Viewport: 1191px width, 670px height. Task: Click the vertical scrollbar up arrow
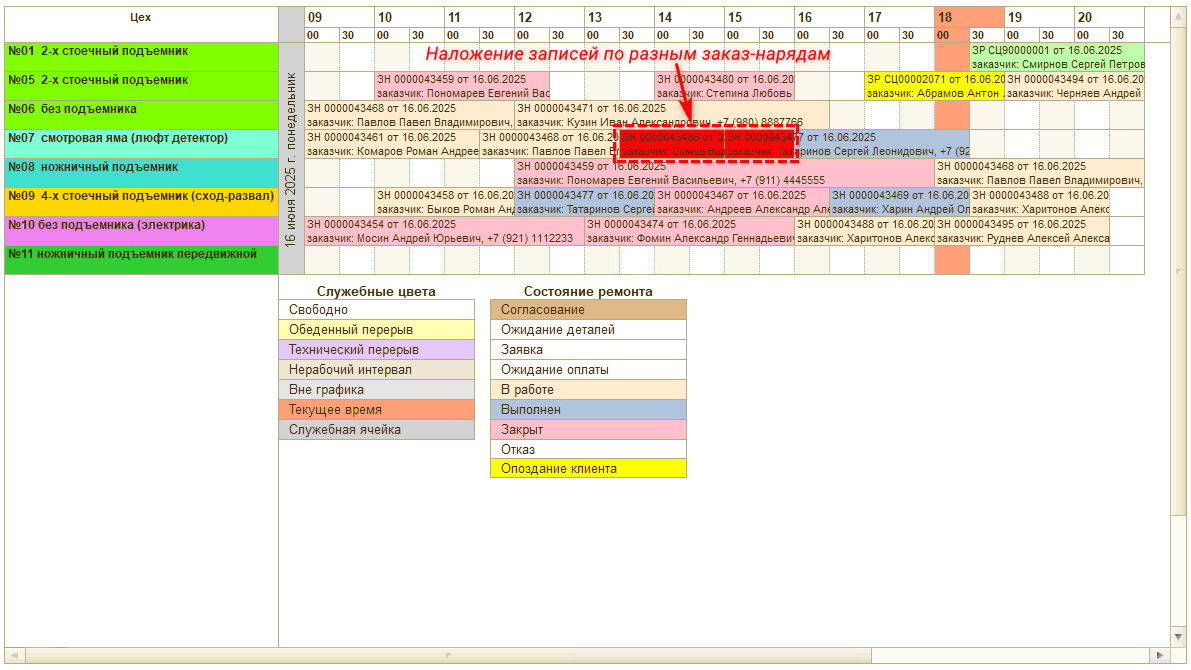[1179, 16]
